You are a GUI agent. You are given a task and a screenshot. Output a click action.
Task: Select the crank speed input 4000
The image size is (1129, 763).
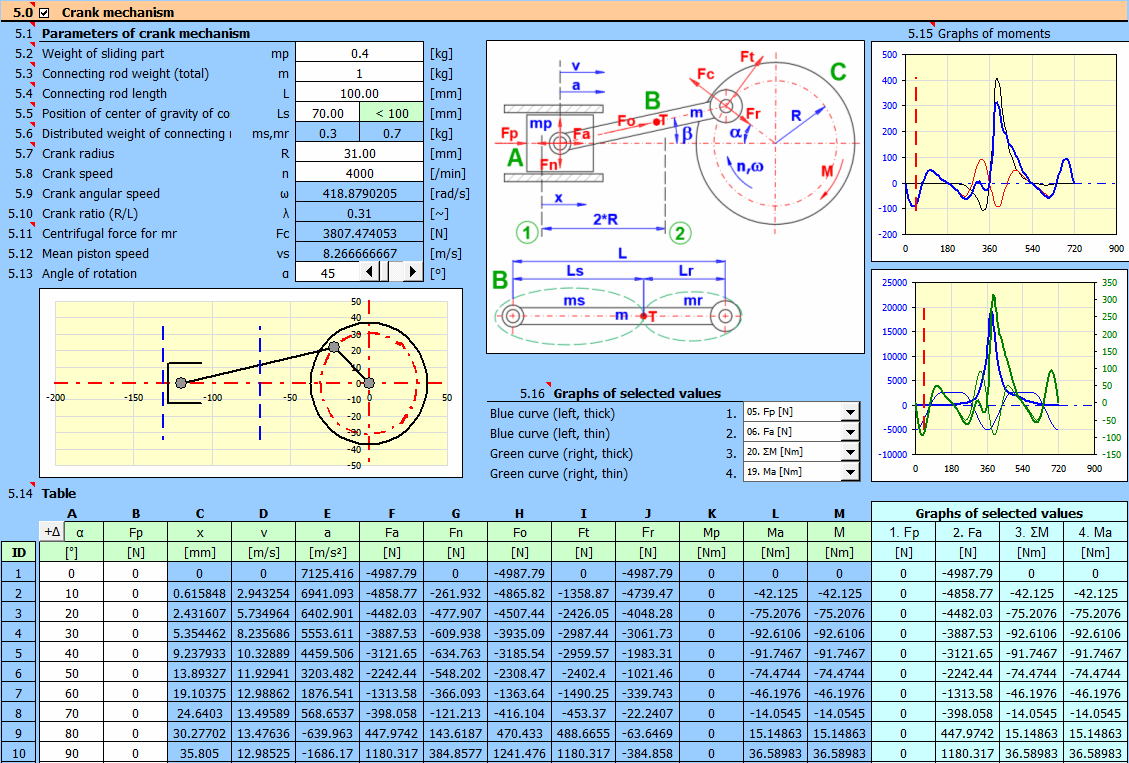(359, 173)
